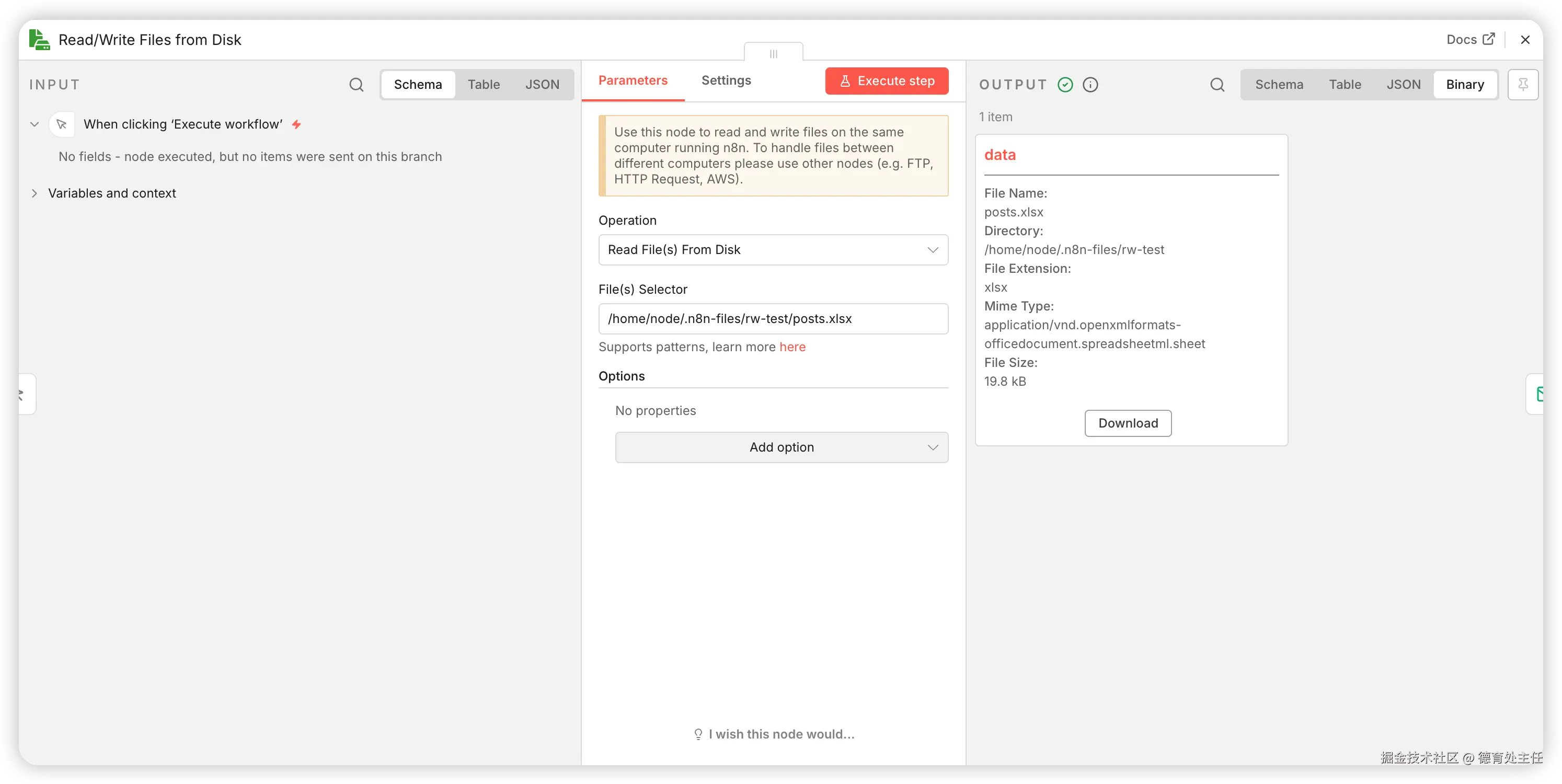Click the output panel search icon

pos(1217,85)
